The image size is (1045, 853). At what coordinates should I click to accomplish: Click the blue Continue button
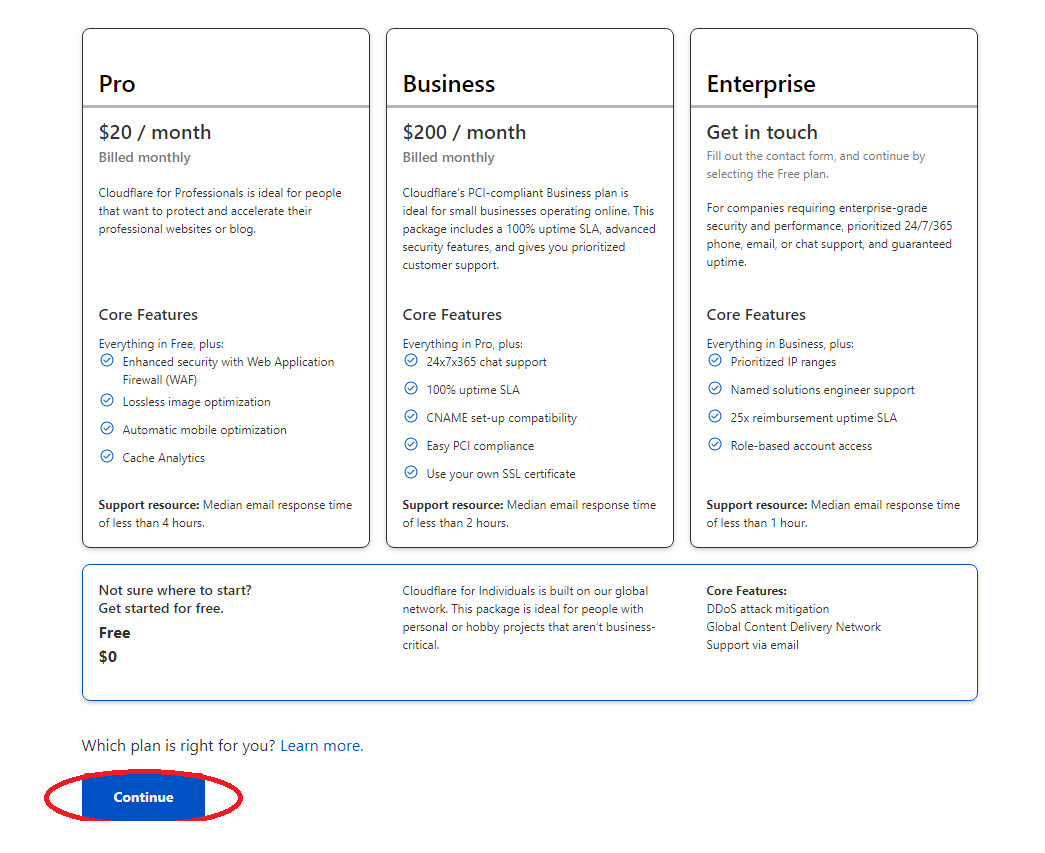click(143, 796)
